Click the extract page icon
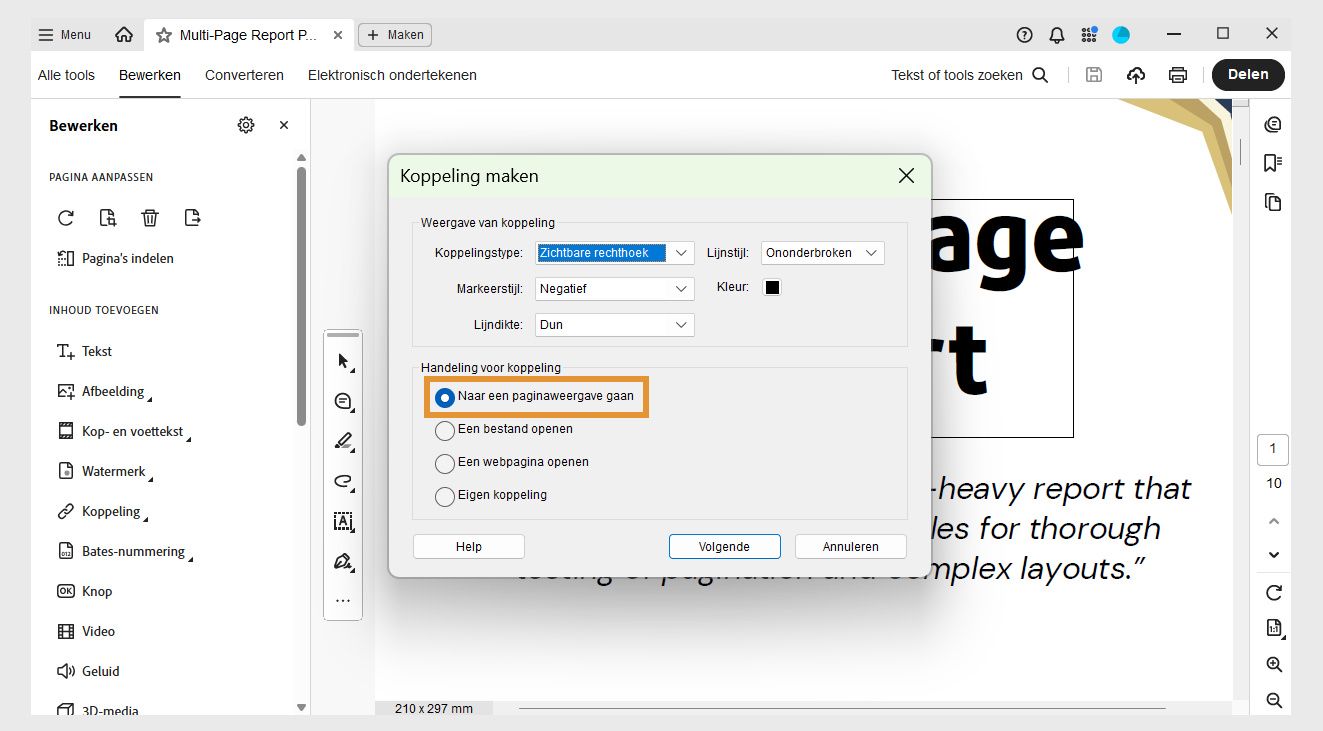Image resolution: width=1323 pixels, height=731 pixels. click(192, 218)
